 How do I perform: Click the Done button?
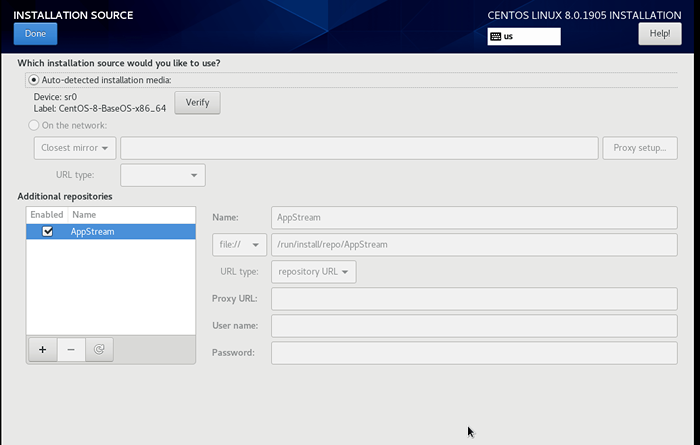tap(35, 34)
